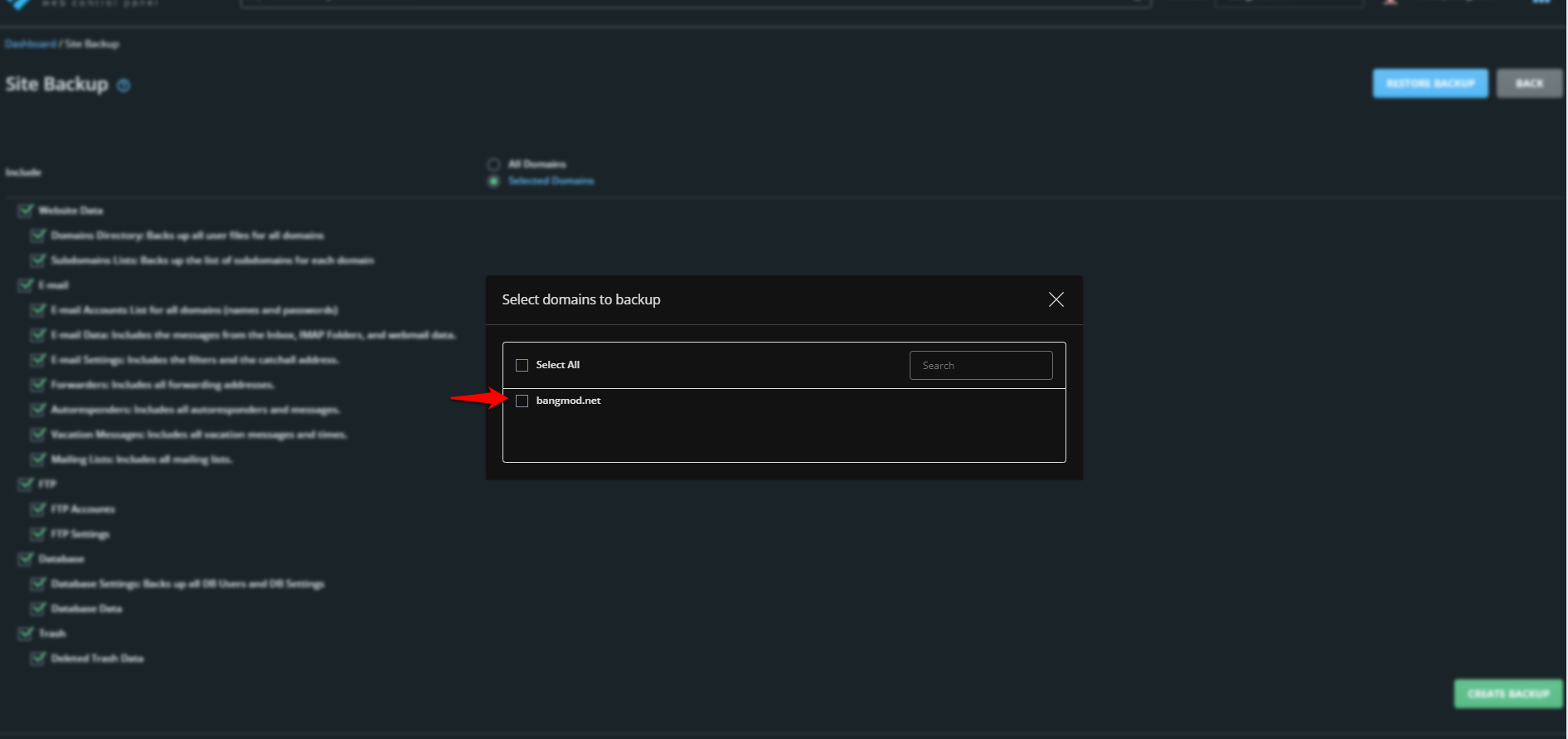This screenshot has height=739, width=1568.
Task: Toggle the FTP Accounts checkbox
Action: (x=38, y=509)
